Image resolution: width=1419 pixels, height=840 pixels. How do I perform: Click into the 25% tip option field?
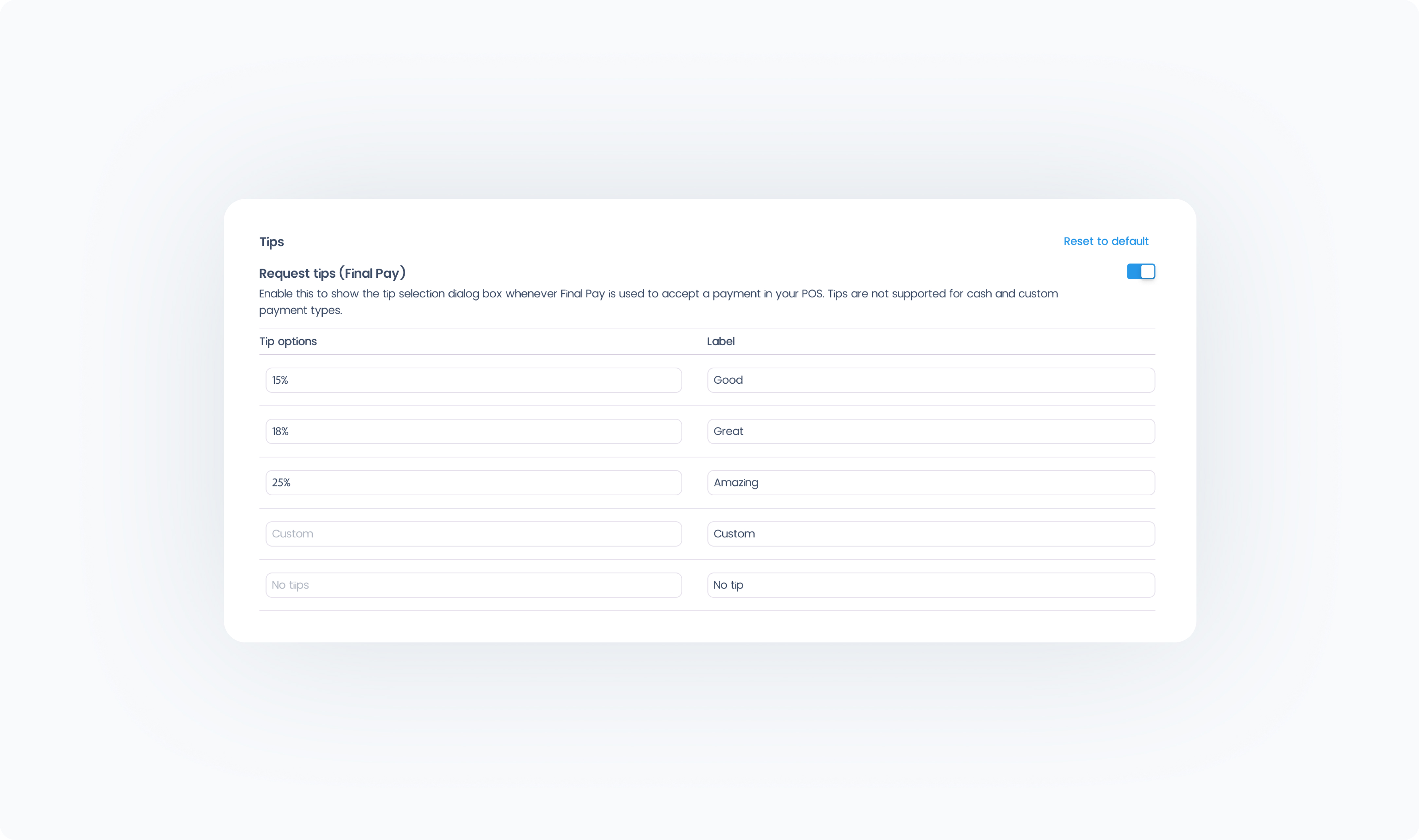pyautogui.click(x=473, y=482)
